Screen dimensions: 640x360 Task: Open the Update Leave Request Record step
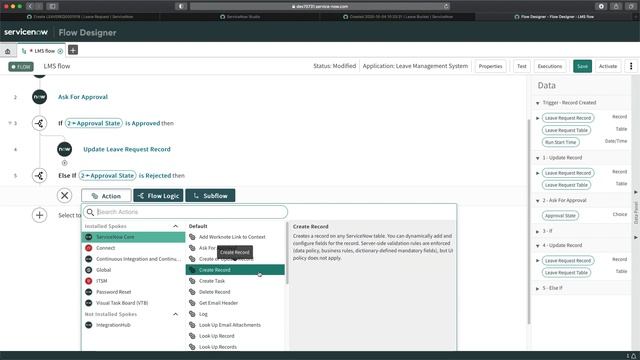[x=127, y=149]
